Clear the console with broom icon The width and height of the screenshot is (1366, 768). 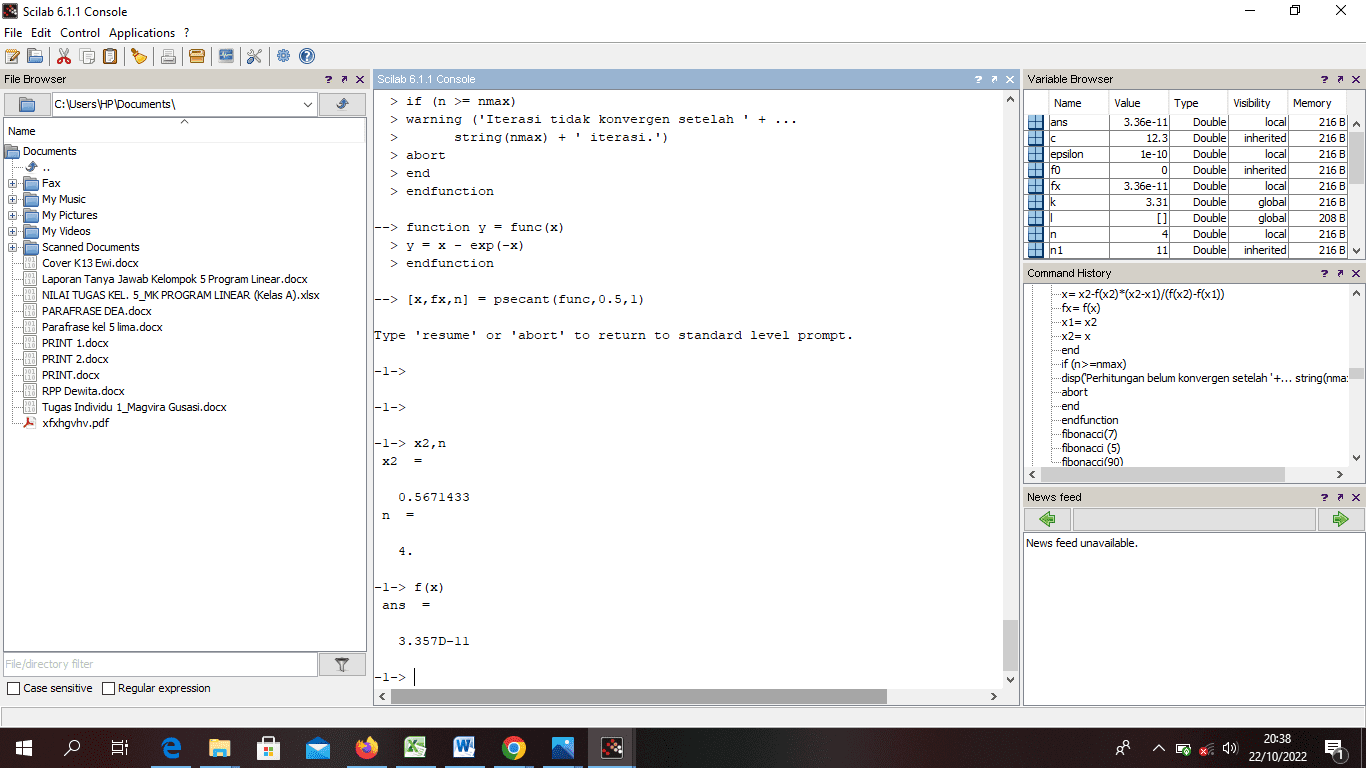pyautogui.click(x=139, y=56)
